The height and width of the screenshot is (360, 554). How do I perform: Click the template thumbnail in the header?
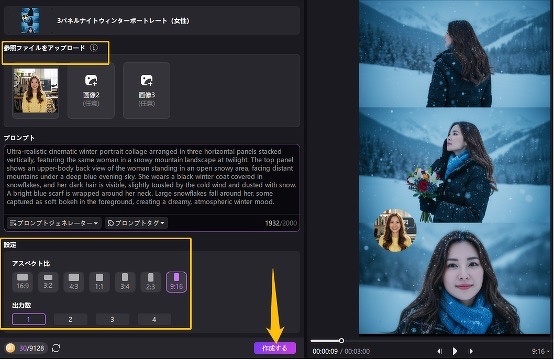(30, 21)
